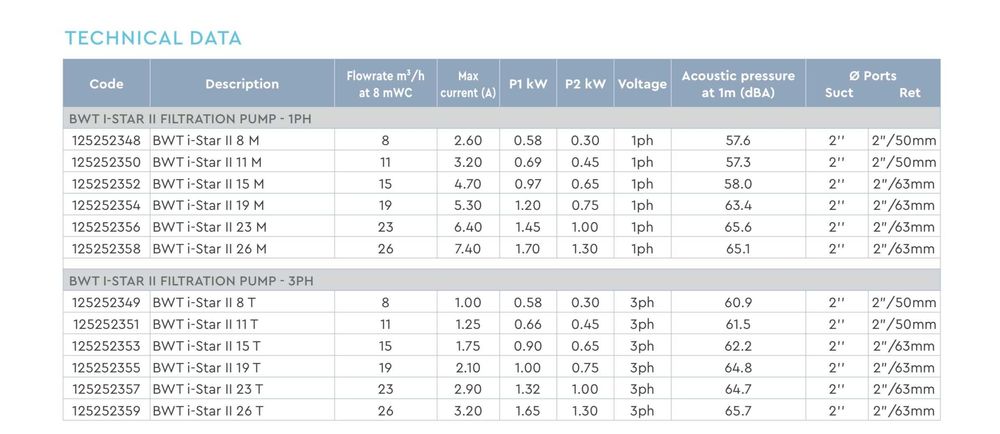Click product code 125252349

(x=106, y=302)
